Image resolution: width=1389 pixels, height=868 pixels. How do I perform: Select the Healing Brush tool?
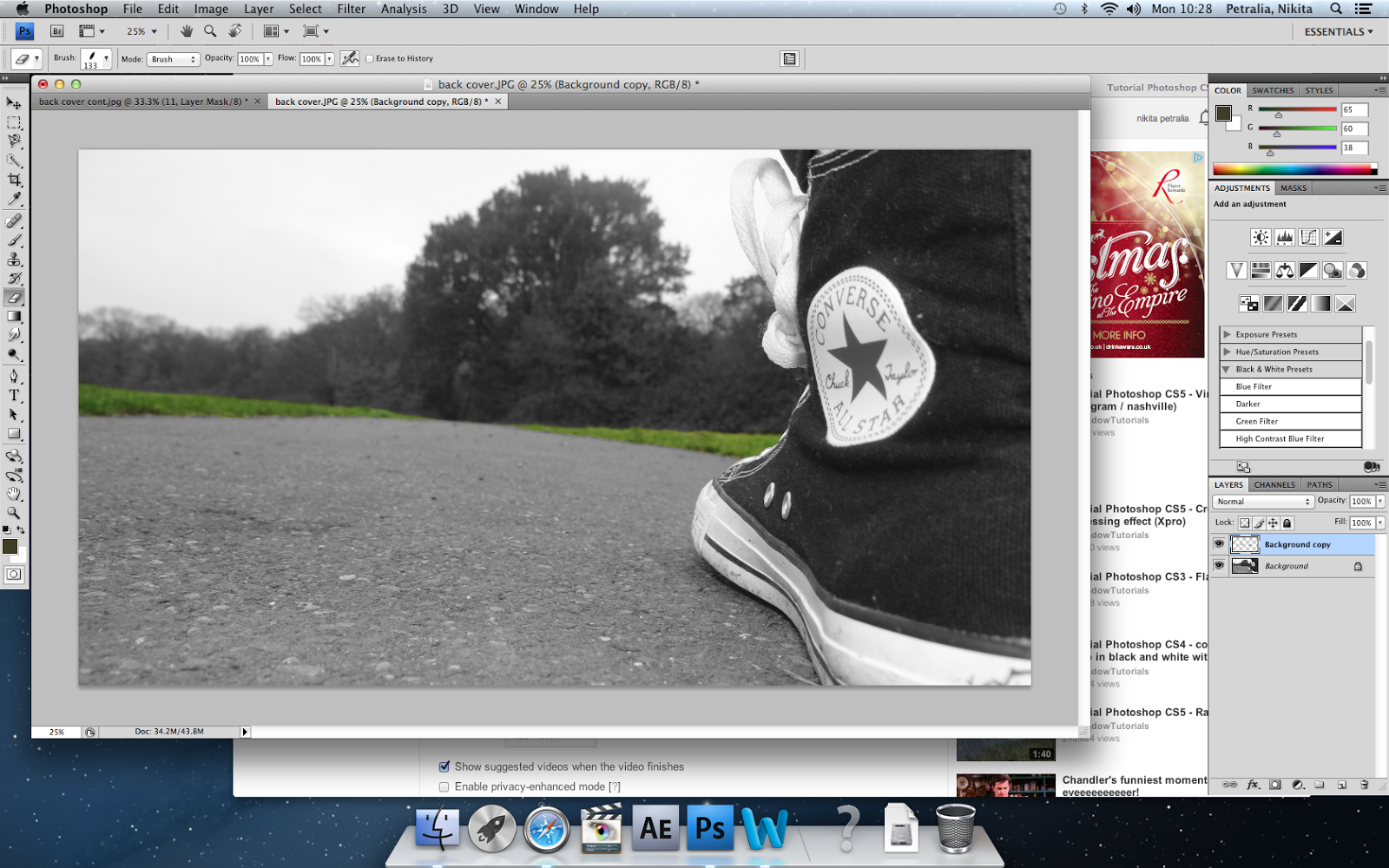click(x=14, y=221)
